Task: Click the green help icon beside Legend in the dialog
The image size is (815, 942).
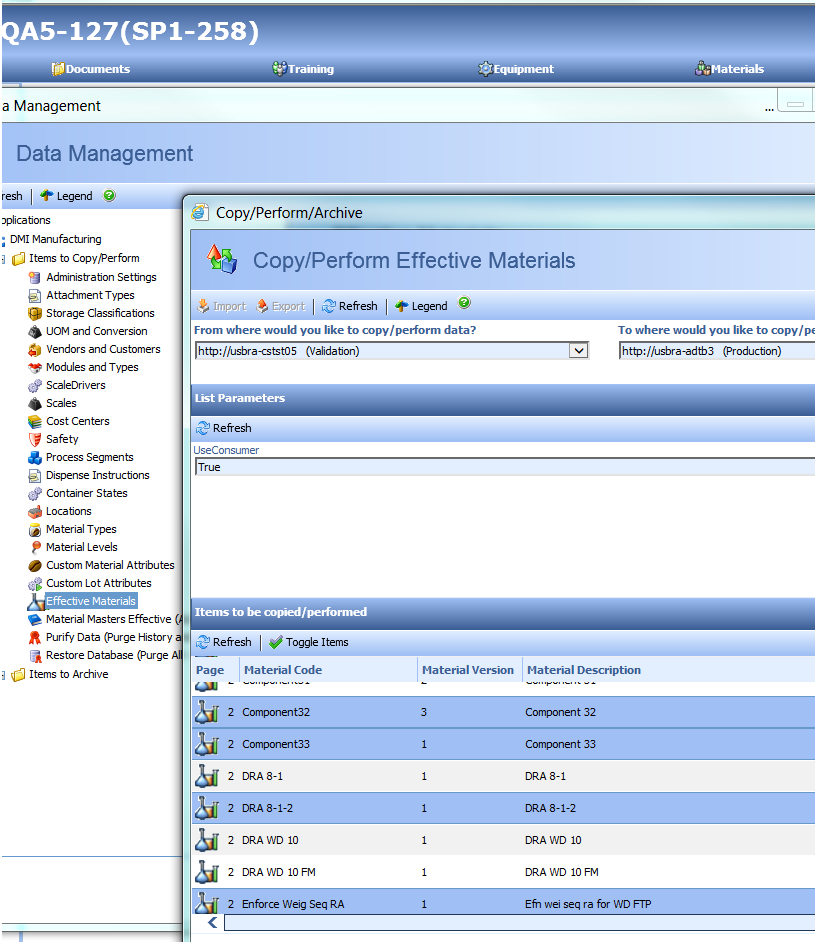Action: coord(464,304)
